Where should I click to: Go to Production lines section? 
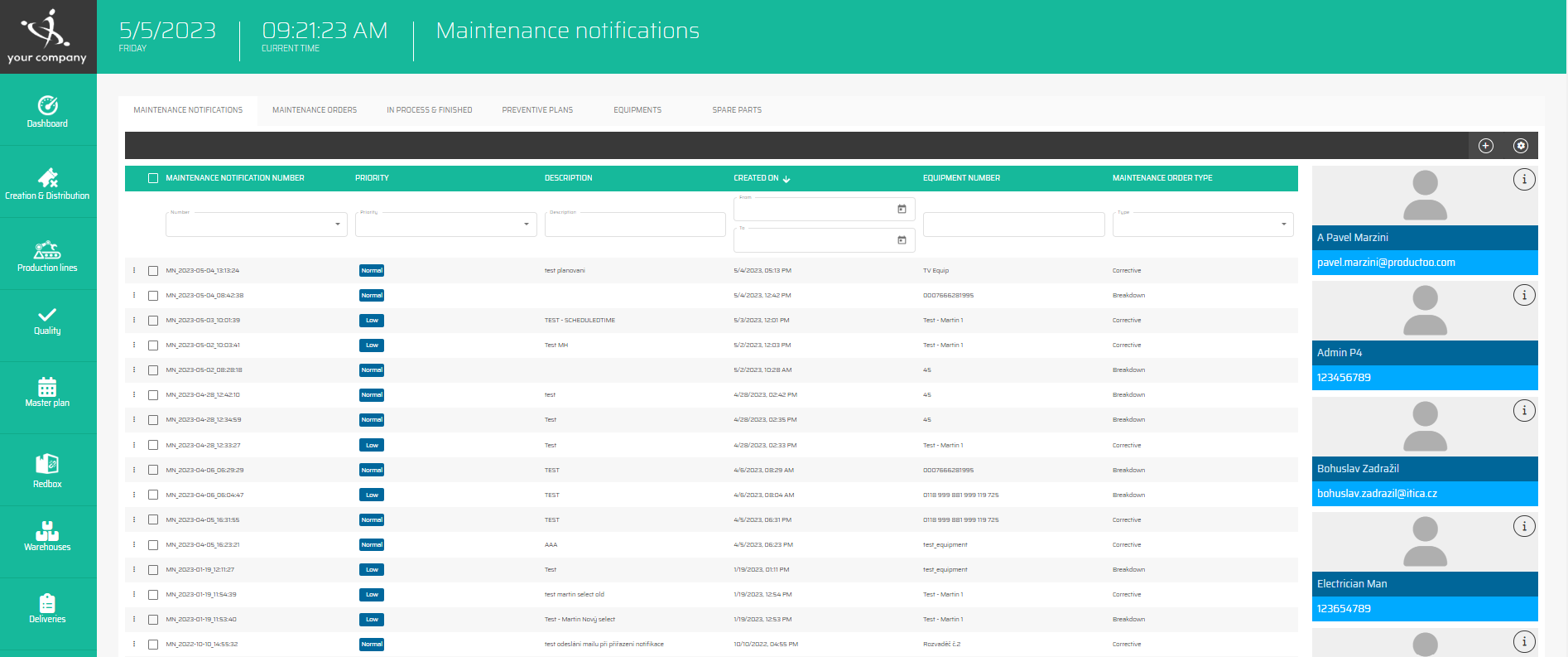pyautogui.click(x=47, y=256)
